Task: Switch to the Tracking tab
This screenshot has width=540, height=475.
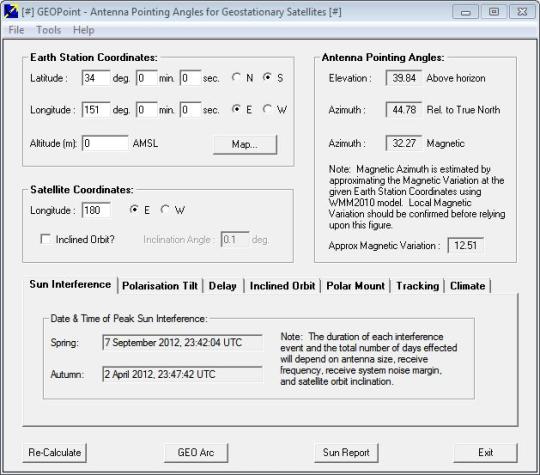Action: [417, 286]
